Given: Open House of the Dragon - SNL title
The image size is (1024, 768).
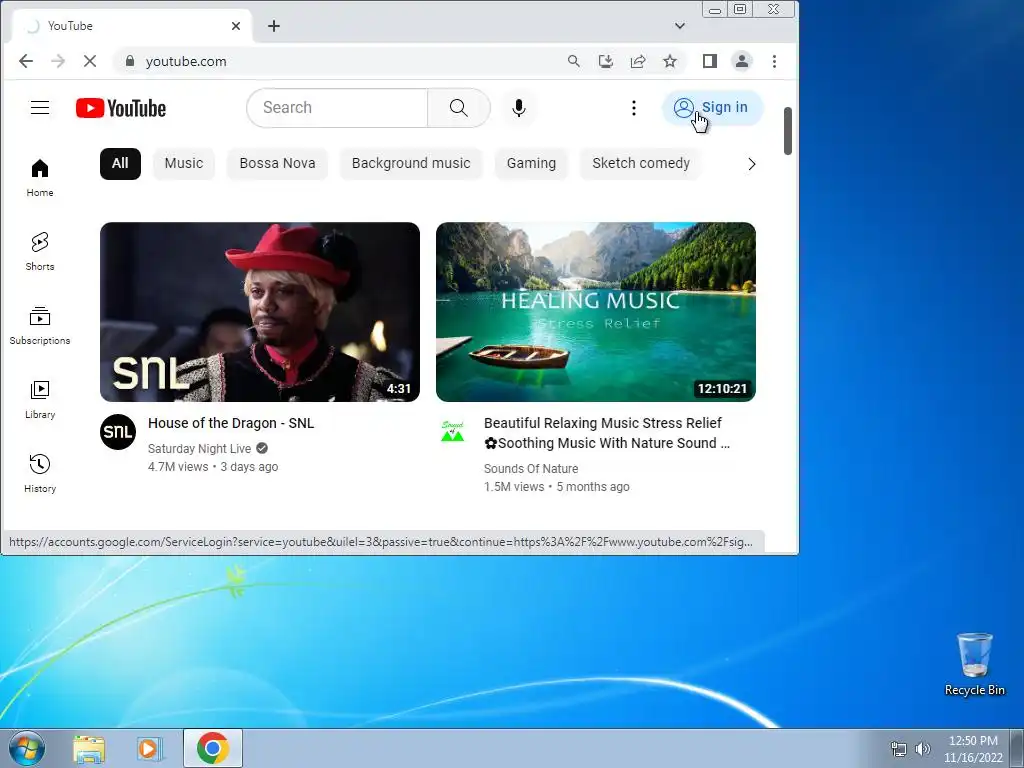Looking at the screenshot, I should [x=231, y=423].
